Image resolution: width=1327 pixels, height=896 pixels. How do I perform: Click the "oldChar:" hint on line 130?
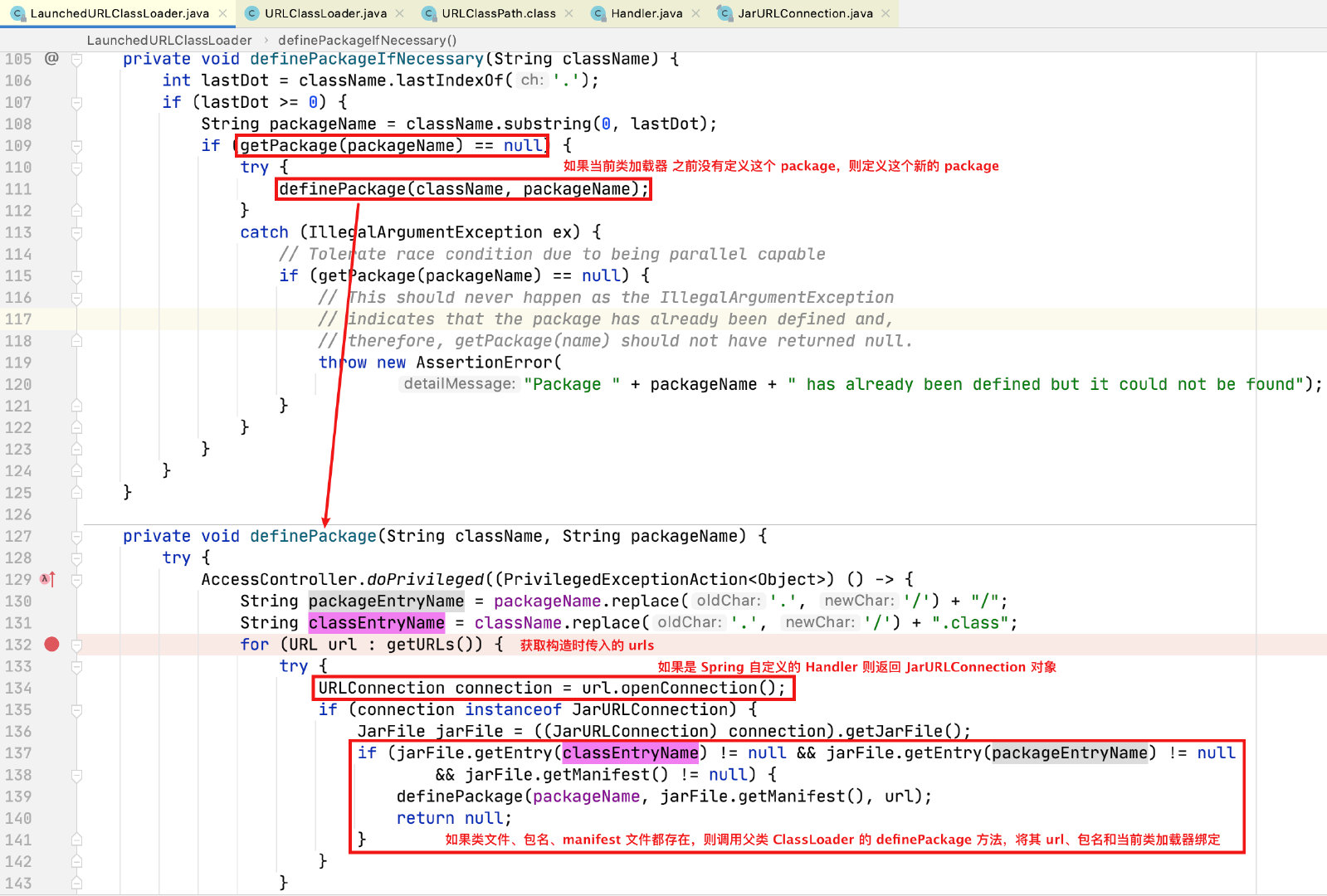(x=728, y=600)
